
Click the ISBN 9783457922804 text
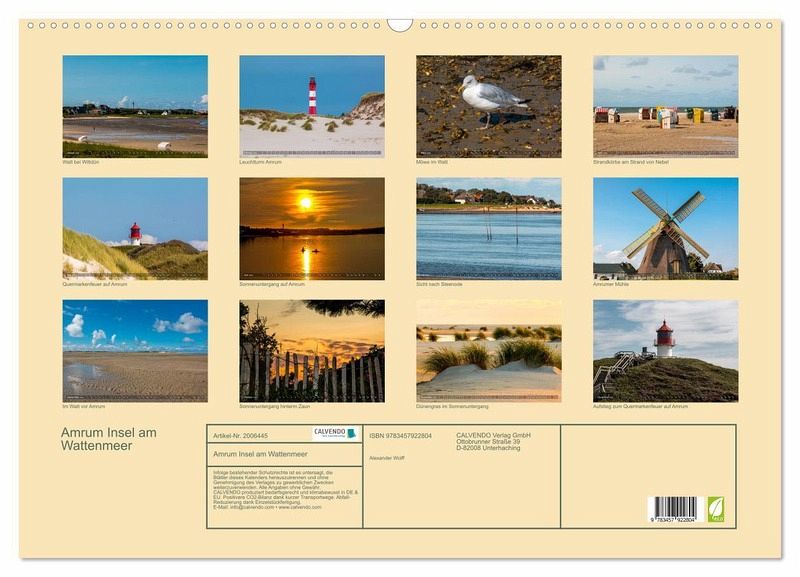[400, 435]
